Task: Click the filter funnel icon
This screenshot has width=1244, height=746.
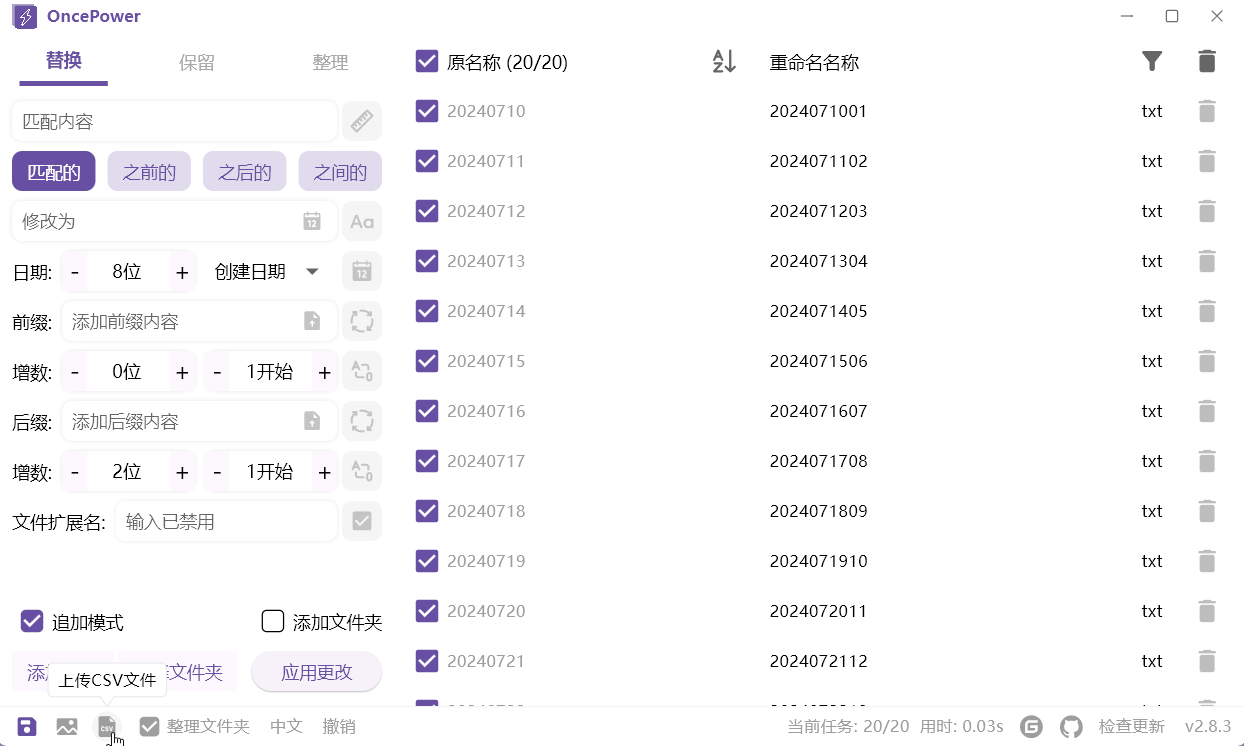Action: pyautogui.click(x=1152, y=61)
